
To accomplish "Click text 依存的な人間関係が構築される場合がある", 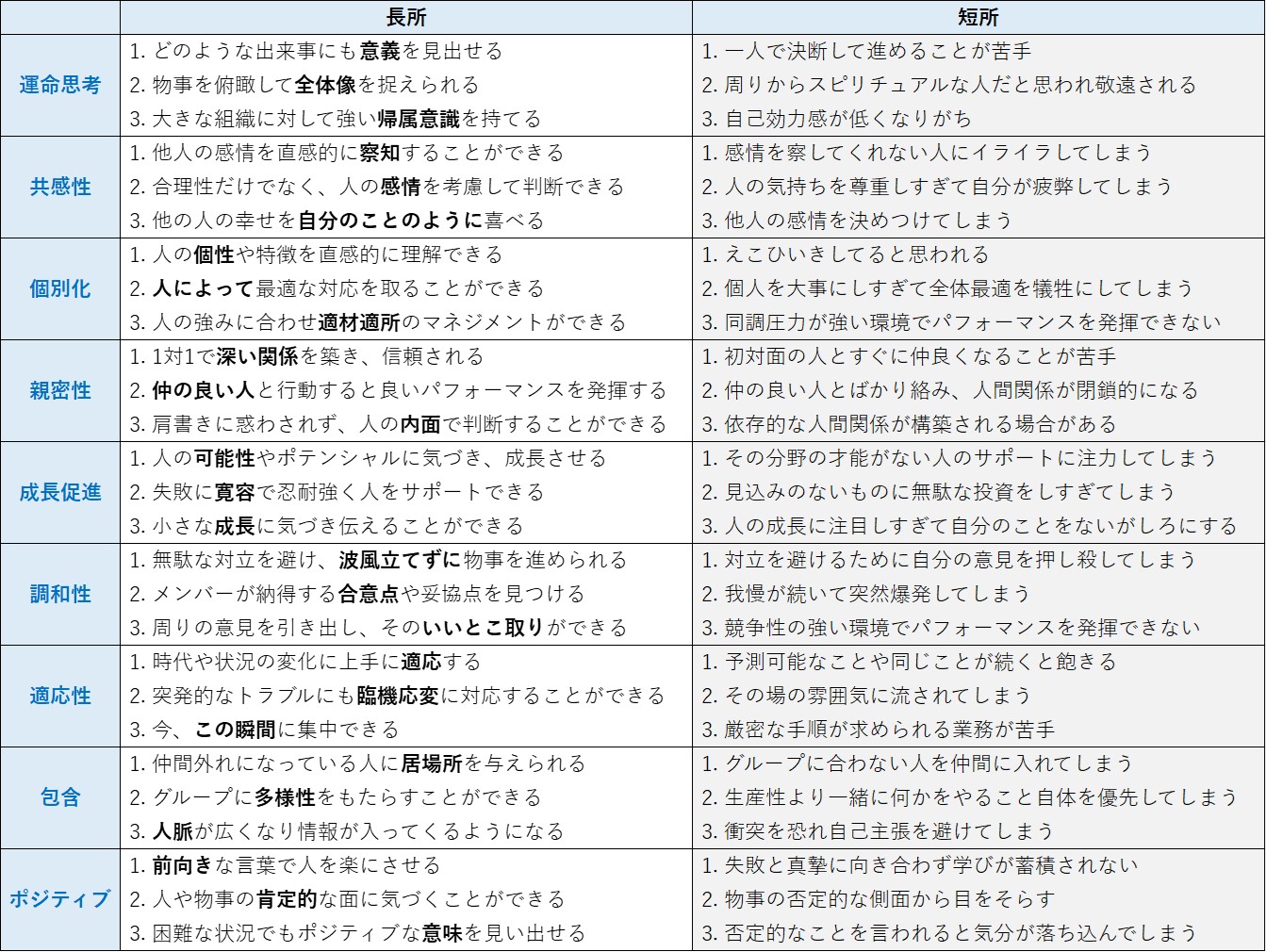I will coord(920,424).
